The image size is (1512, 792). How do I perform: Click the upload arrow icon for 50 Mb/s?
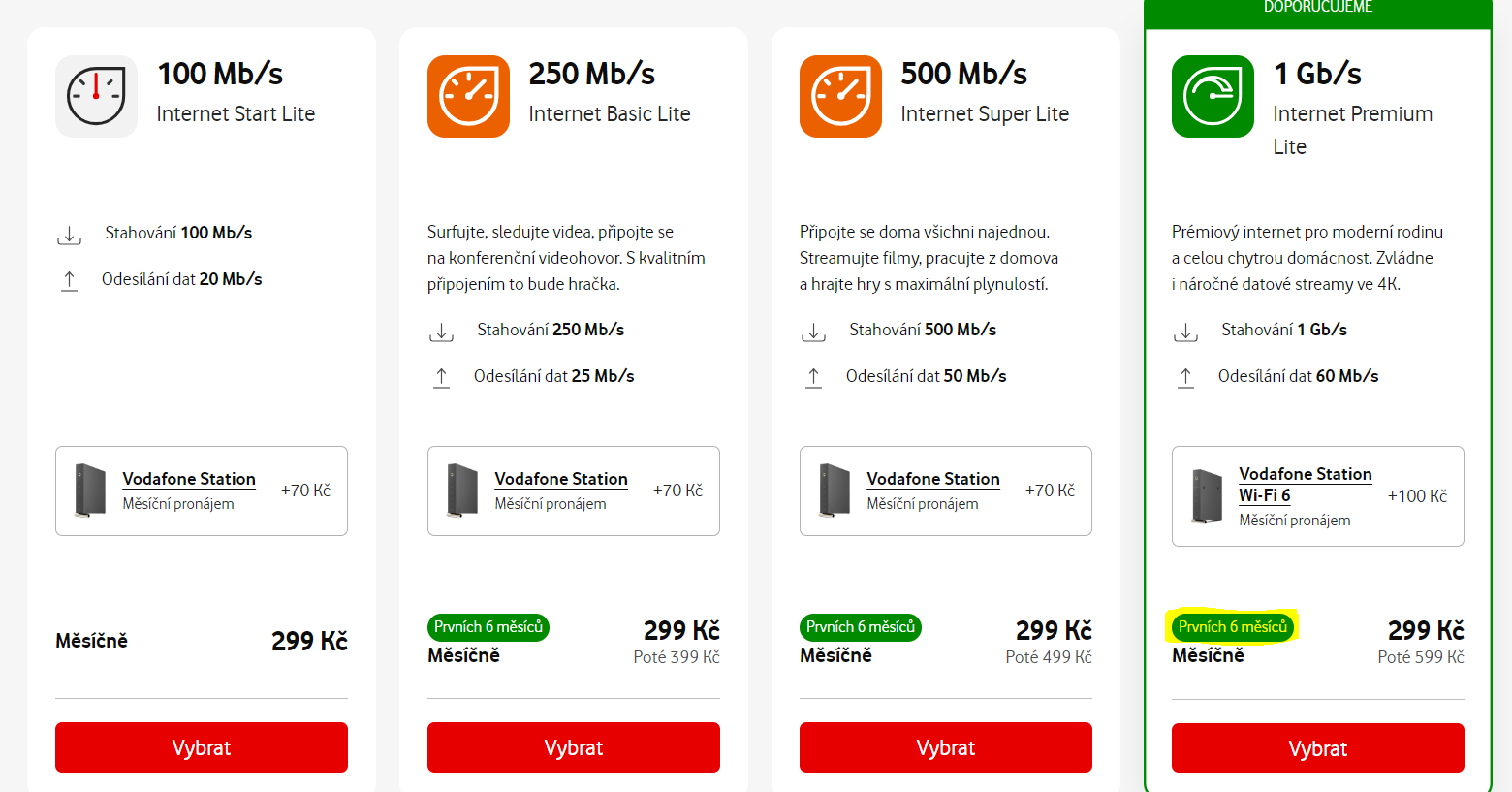coord(813,377)
